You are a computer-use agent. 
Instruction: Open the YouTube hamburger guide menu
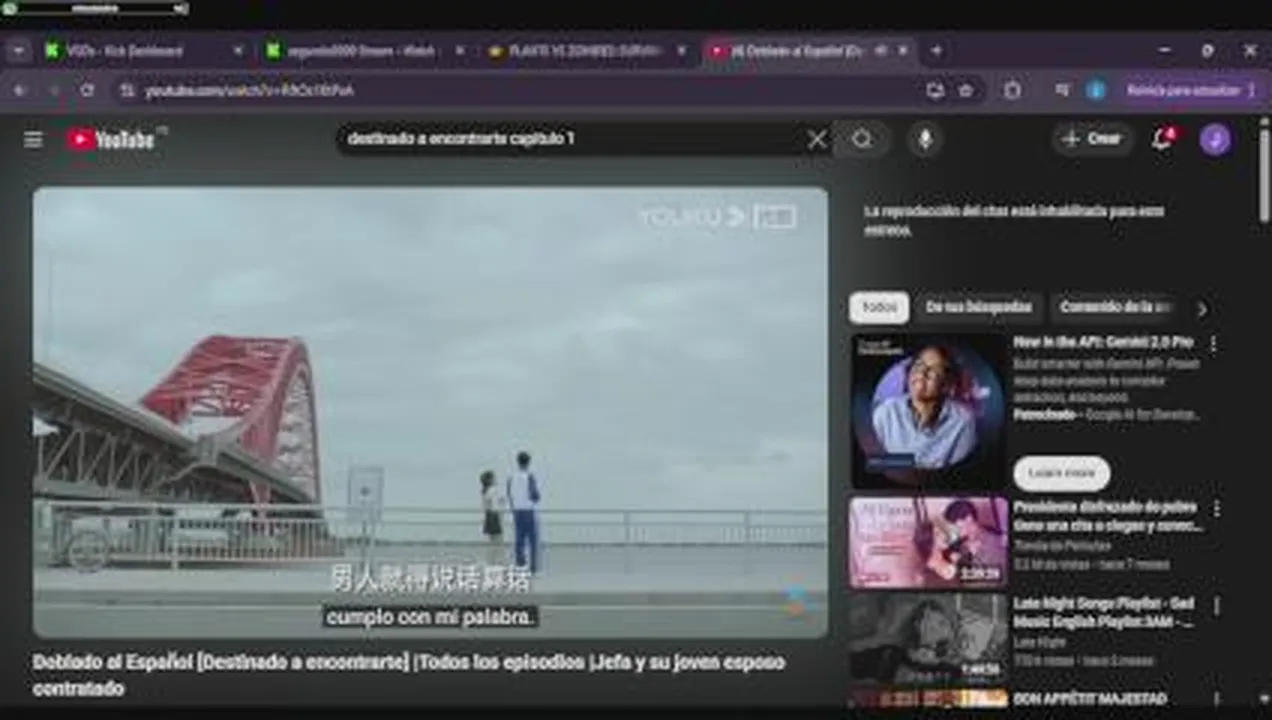click(33, 139)
